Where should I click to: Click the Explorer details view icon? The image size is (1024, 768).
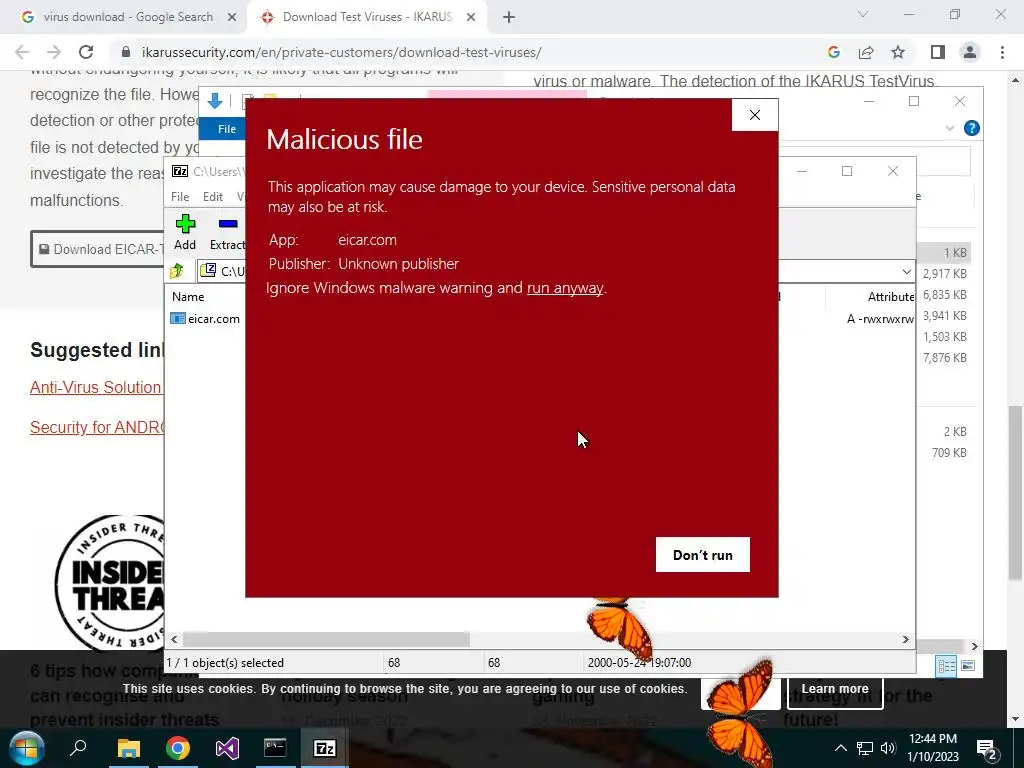pyautogui.click(x=946, y=665)
